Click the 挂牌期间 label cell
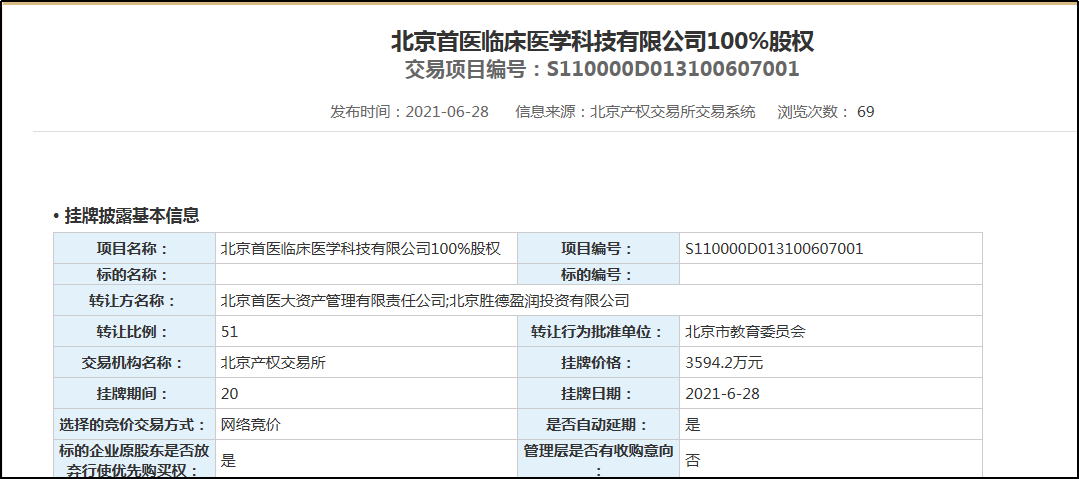The height and width of the screenshot is (479, 1079). coord(133,394)
